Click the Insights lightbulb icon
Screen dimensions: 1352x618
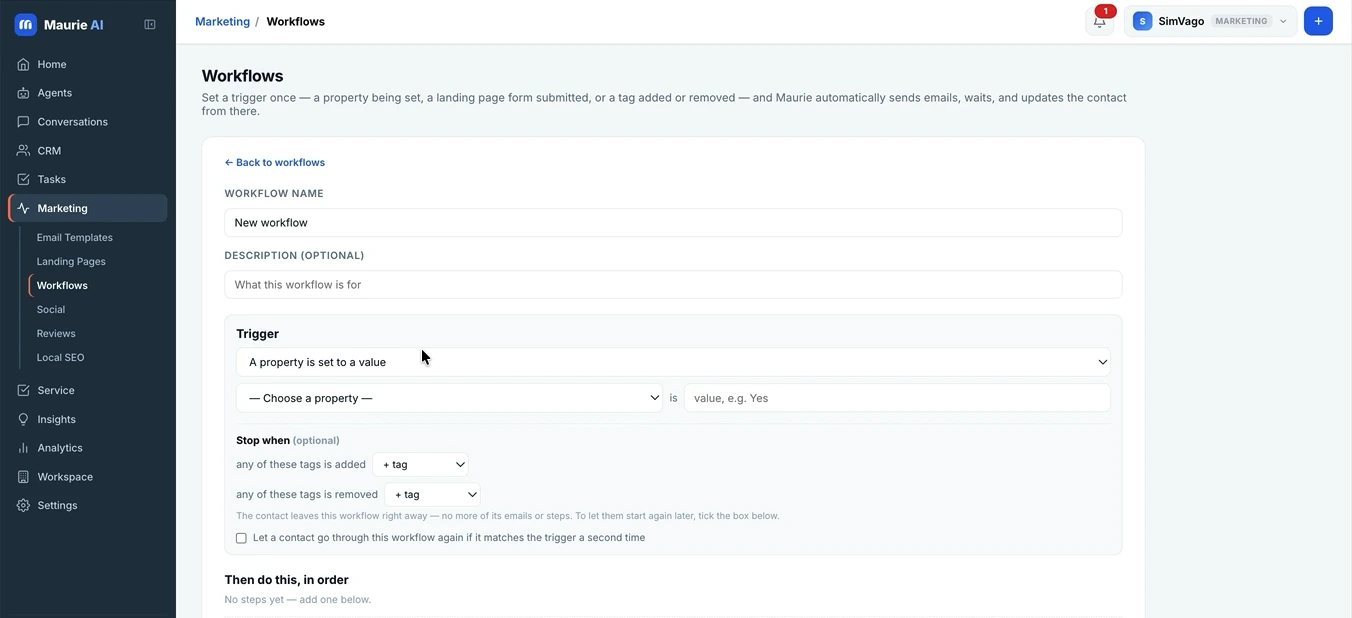(x=23, y=419)
